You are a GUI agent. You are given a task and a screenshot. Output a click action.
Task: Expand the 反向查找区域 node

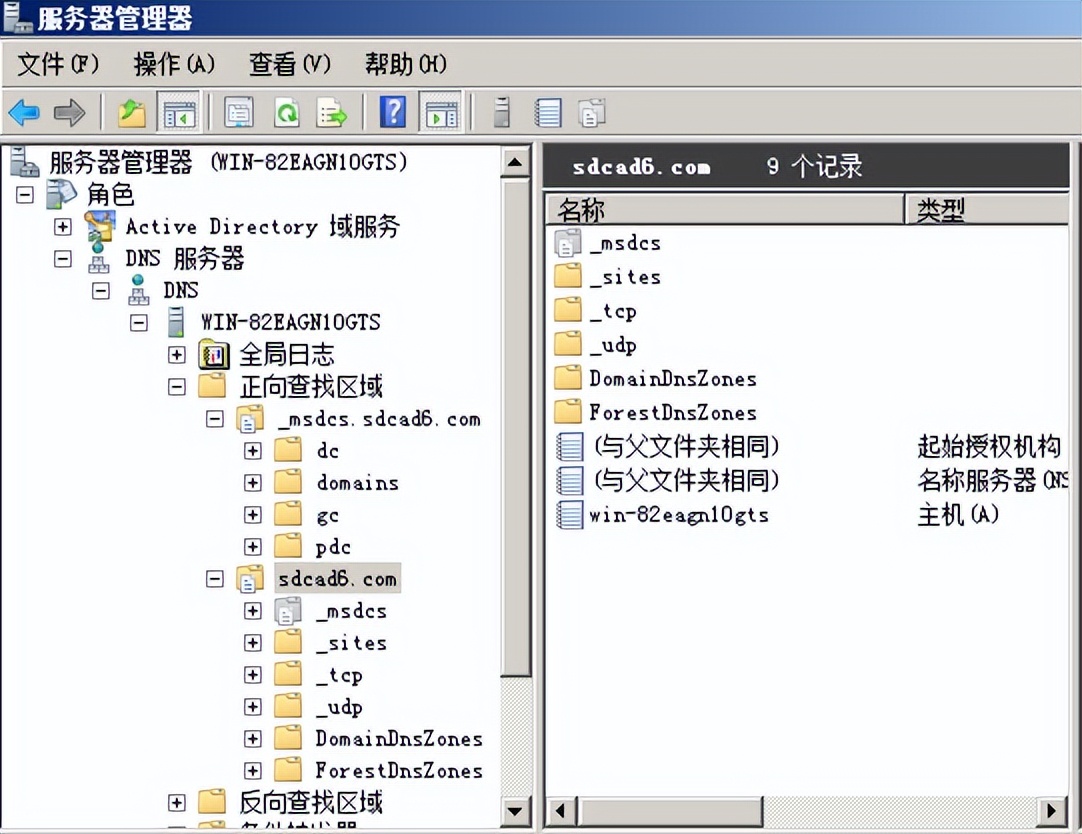[177, 802]
